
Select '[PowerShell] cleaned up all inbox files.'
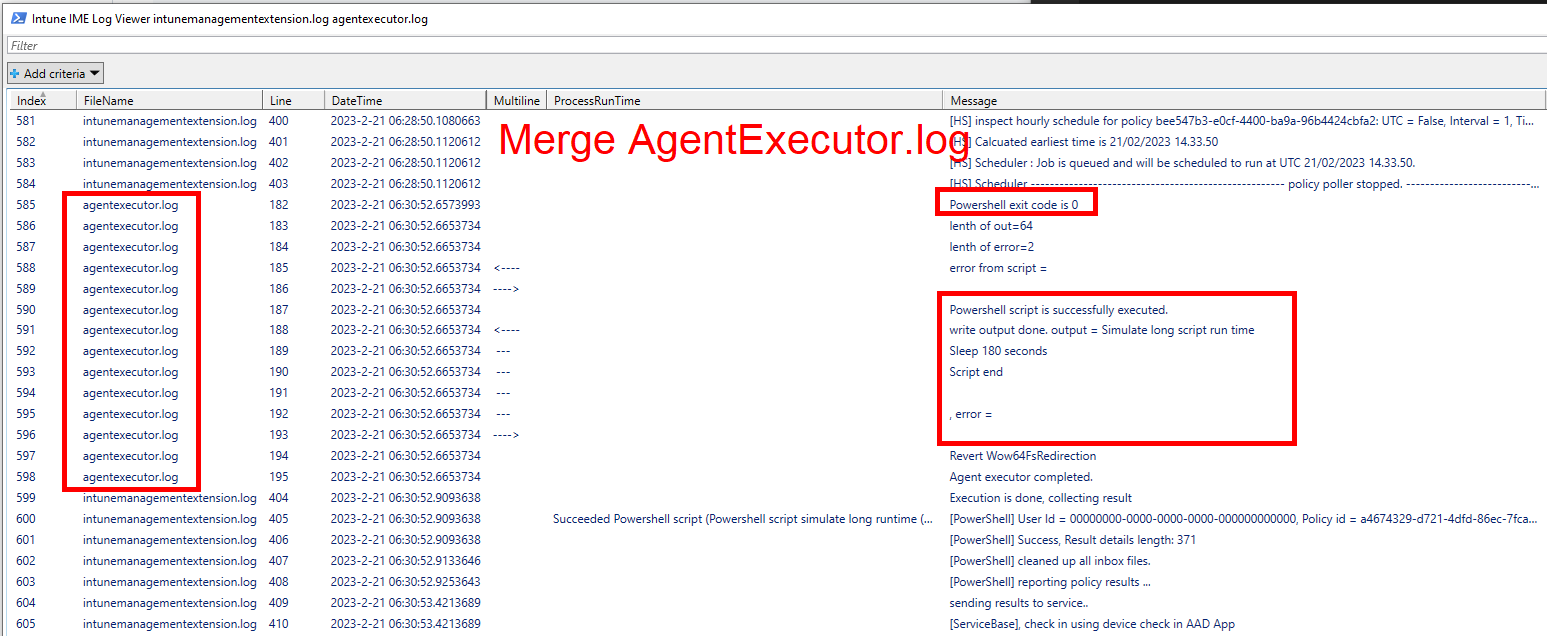tap(1049, 561)
